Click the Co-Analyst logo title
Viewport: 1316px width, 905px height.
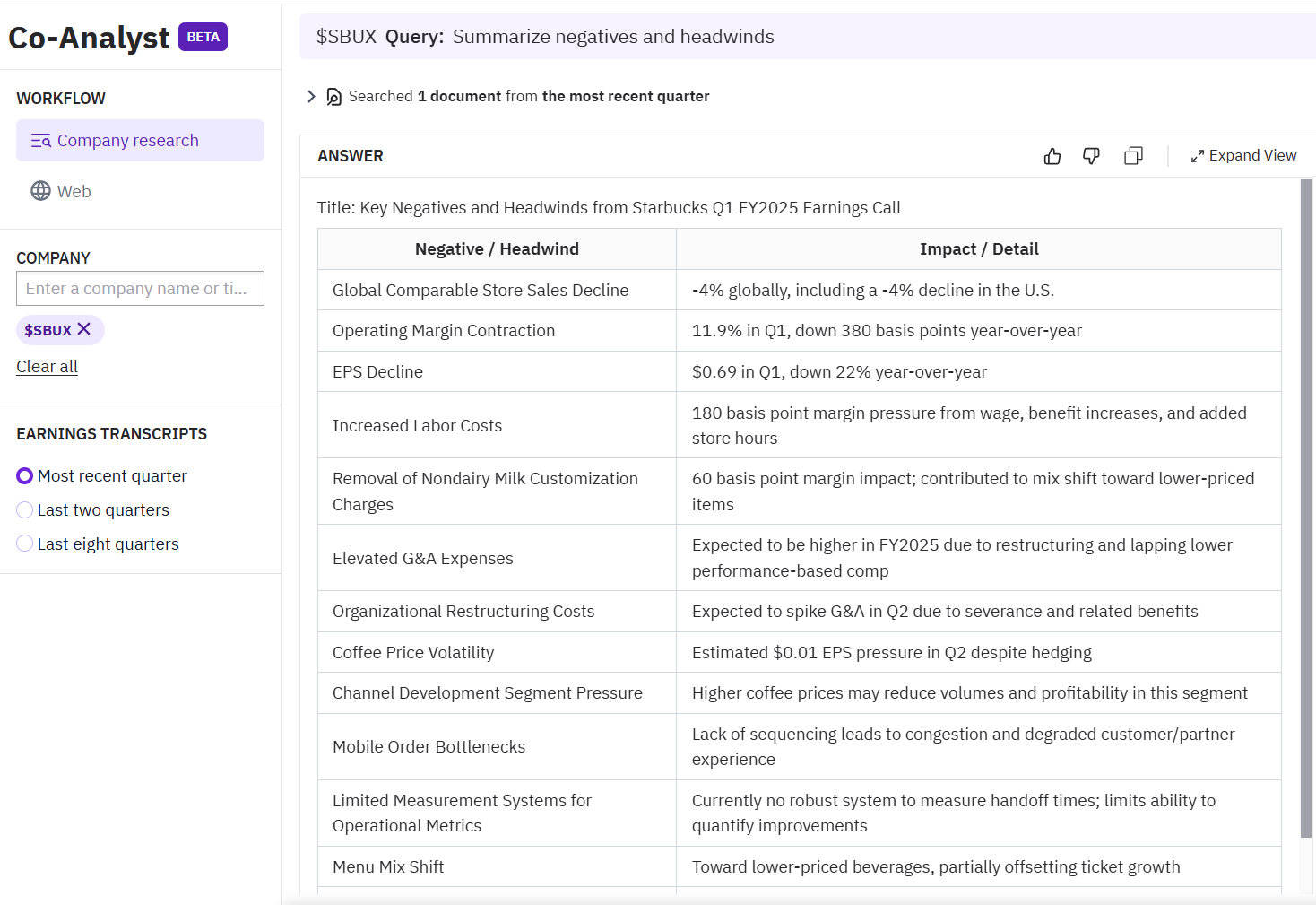(89, 38)
